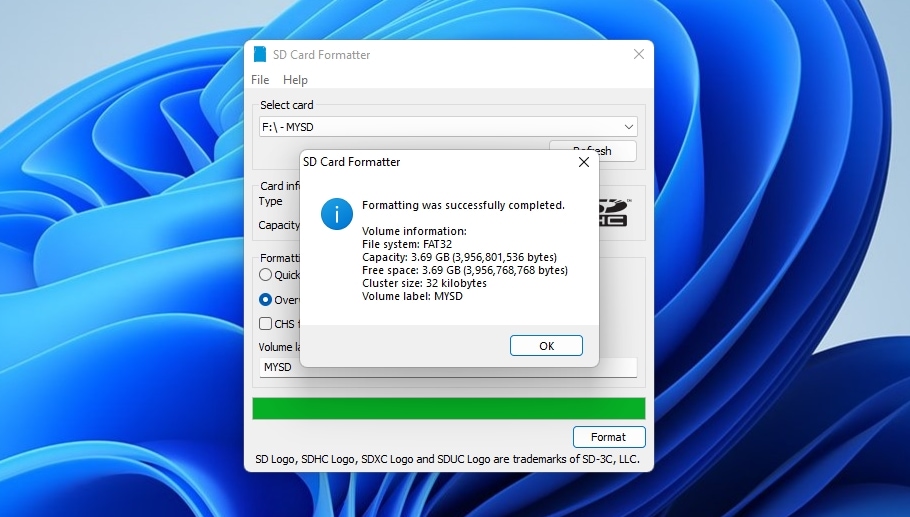Click the blue information icon in dialog

pos(337,214)
